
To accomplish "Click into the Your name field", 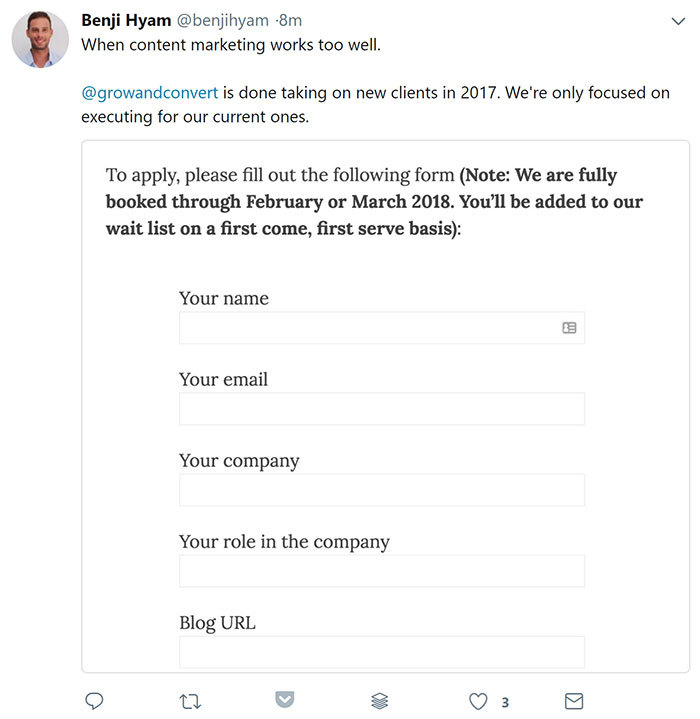I will click(368, 327).
